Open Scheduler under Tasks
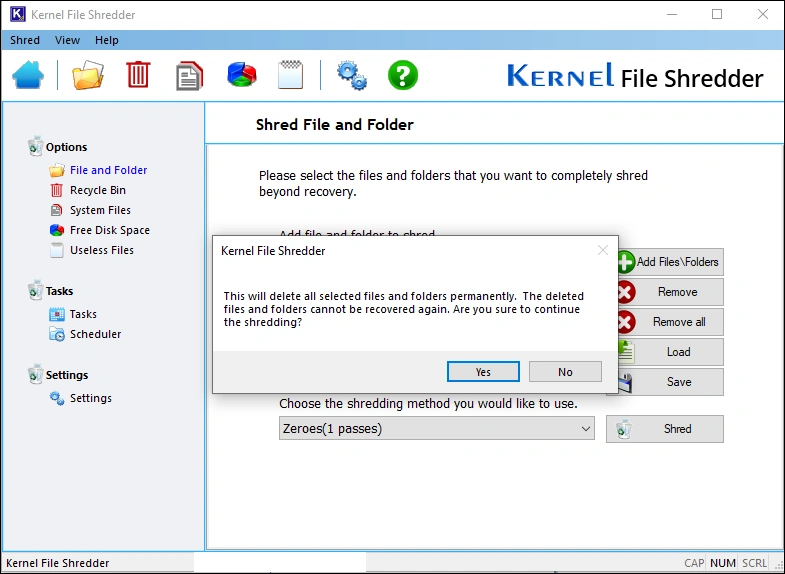Image resolution: width=785 pixels, height=574 pixels. coord(95,334)
